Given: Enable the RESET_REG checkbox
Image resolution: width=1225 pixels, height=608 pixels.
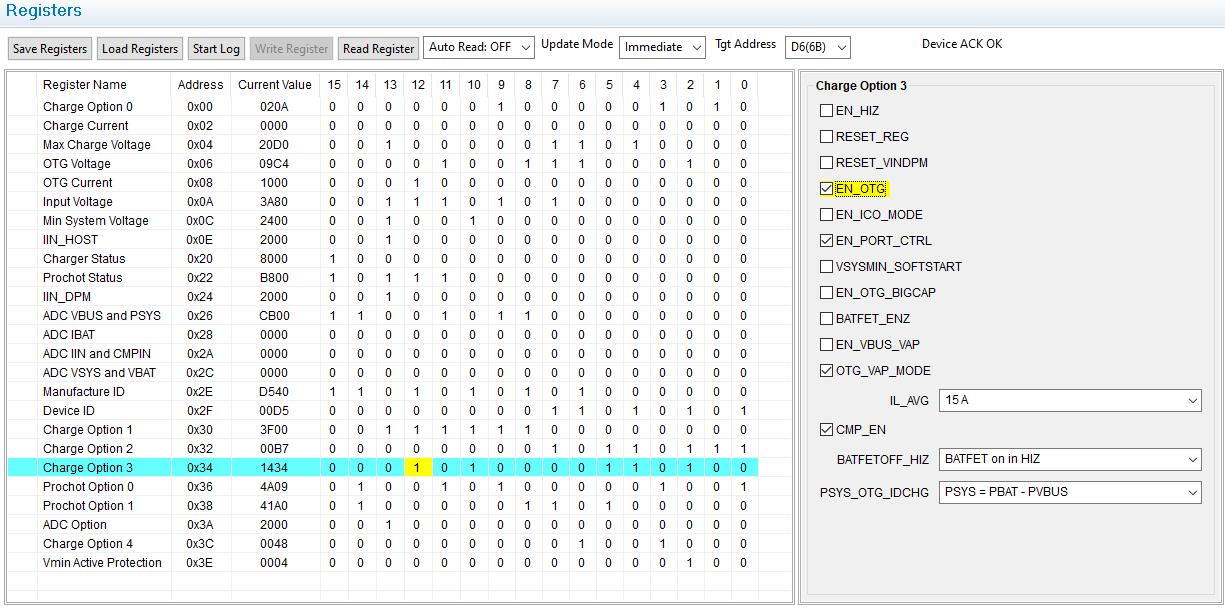Looking at the screenshot, I should [827, 136].
